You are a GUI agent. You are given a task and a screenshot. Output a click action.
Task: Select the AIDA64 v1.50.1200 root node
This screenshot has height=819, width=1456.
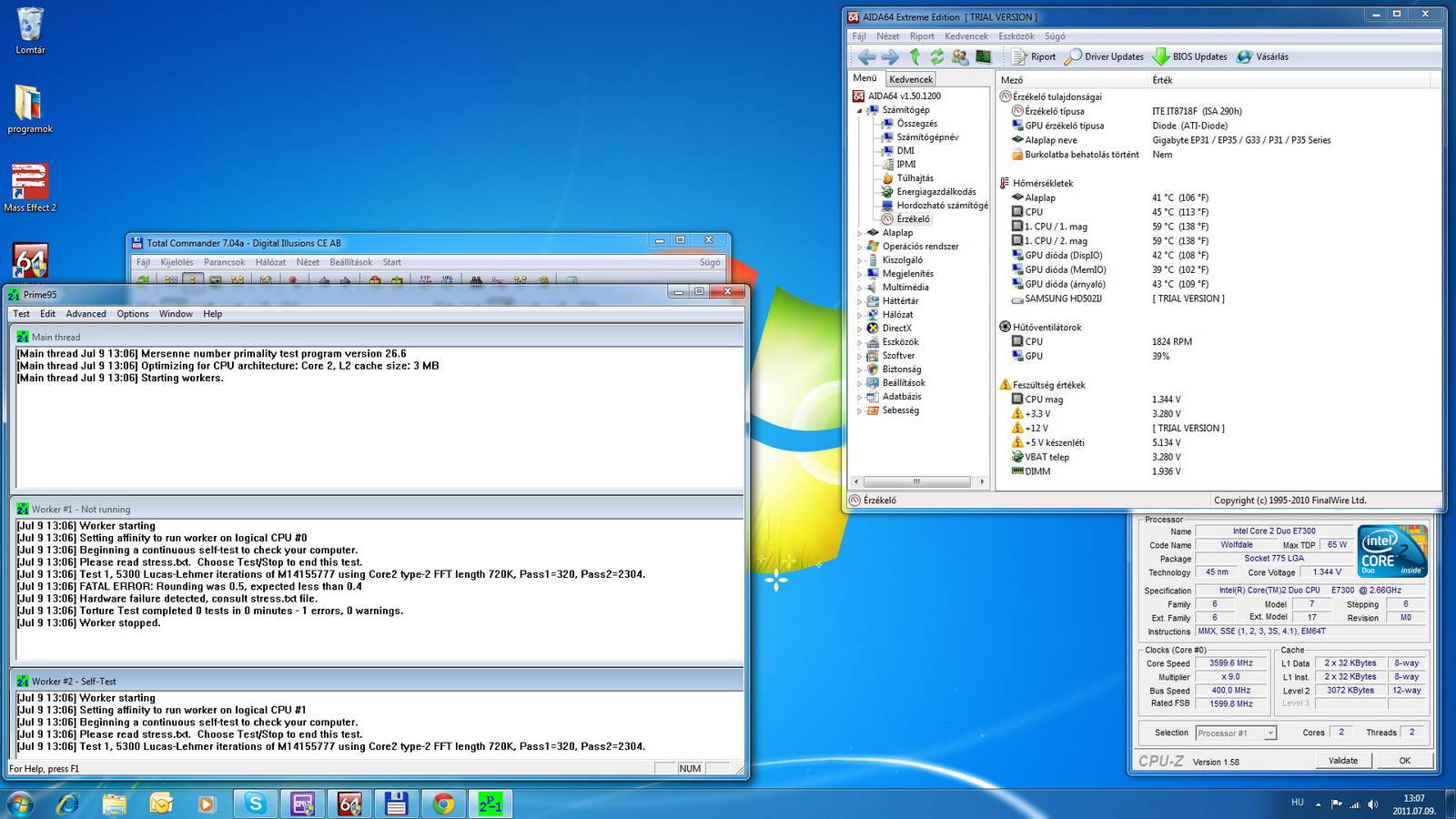coord(904,96)
